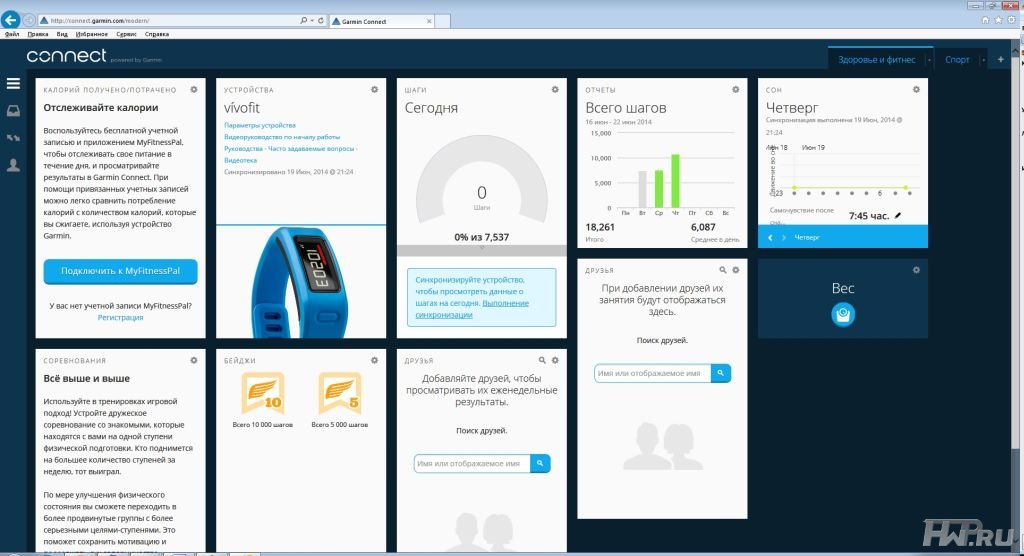Open the browser home icon
1024x556 pixels.
[985, 20]
